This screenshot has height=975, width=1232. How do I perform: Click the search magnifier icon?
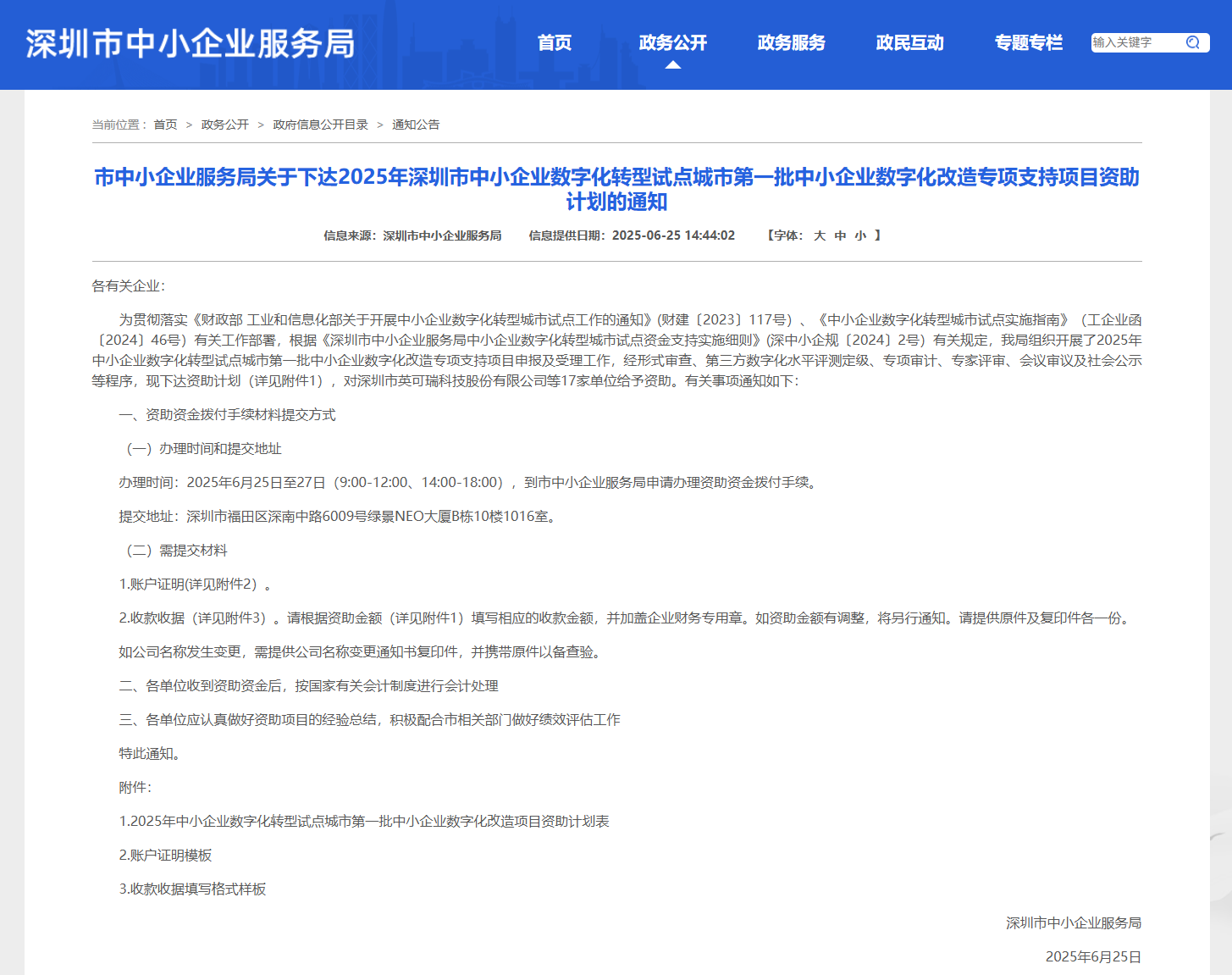point(1192,42)
